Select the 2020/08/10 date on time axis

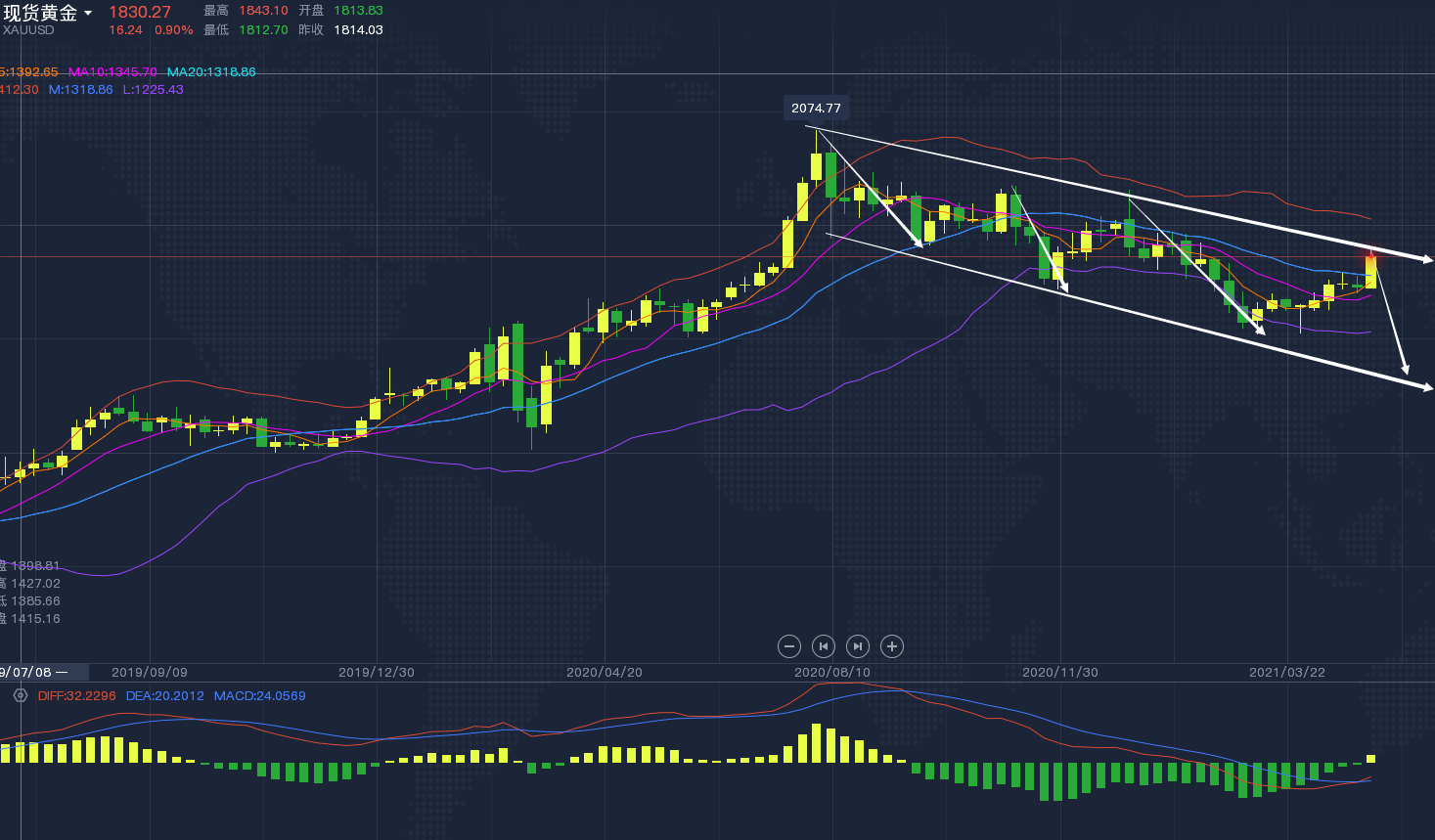(x=831, y=673)
